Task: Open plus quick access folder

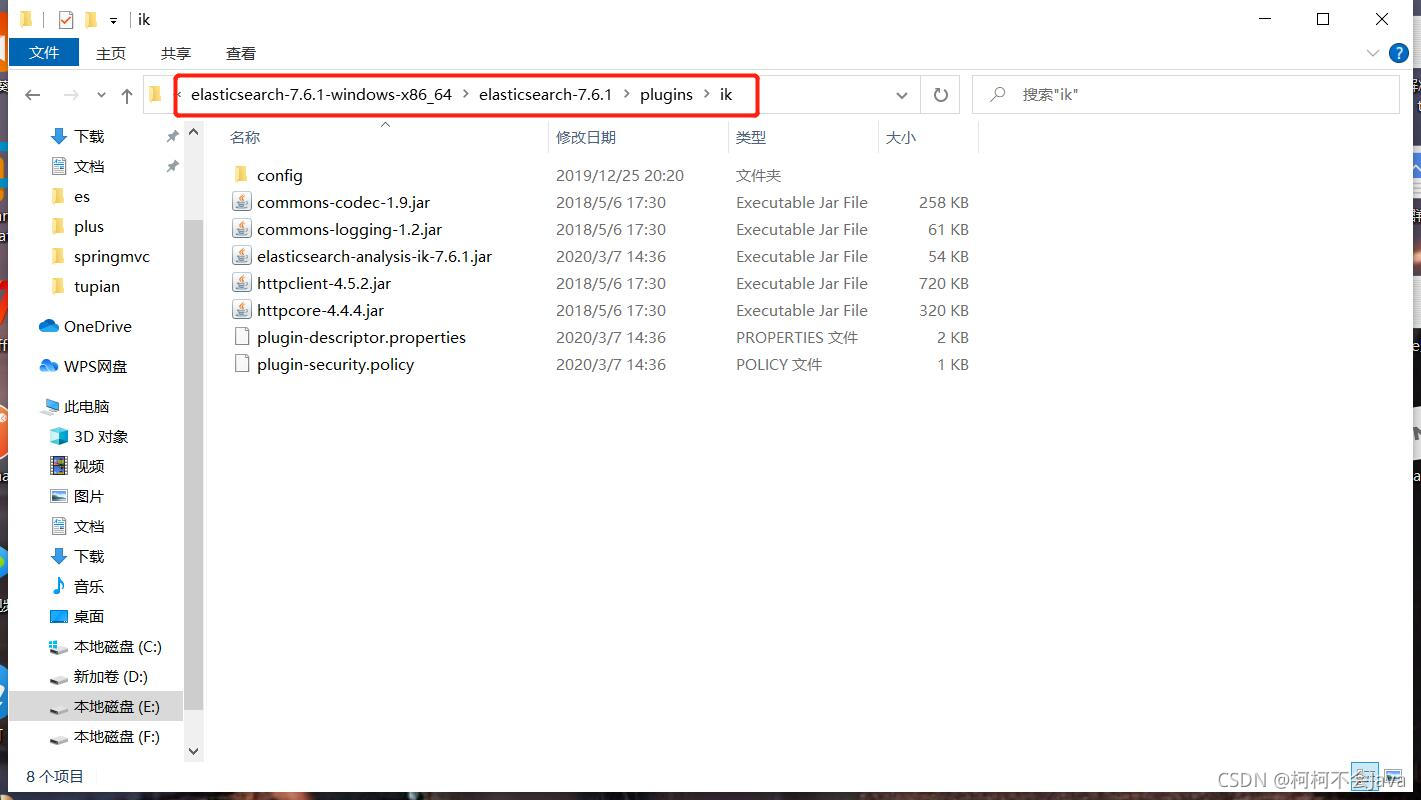Action: tap(77, 226)
